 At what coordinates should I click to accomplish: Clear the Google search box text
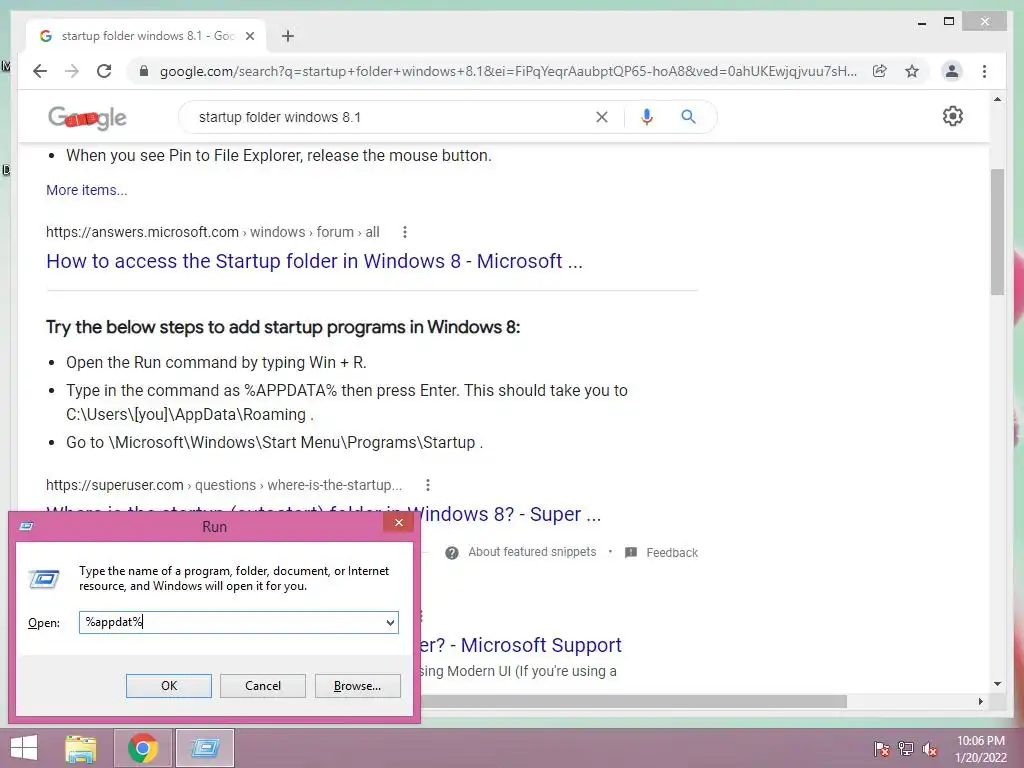pyautogui.click(x=601, y=117)
